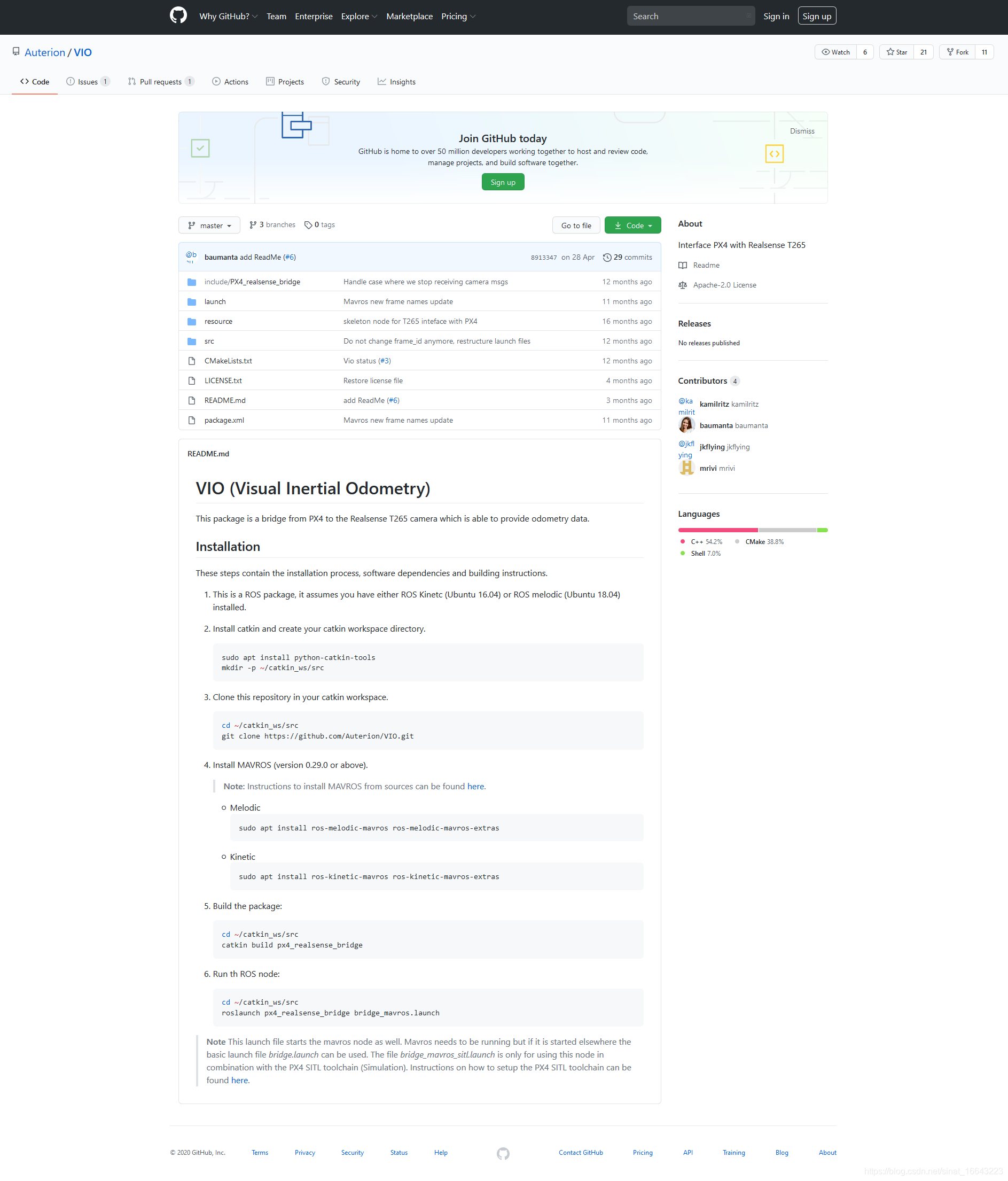
Task: Click the CMake 38.8% language entry
Action: click(x=759, y=541)
